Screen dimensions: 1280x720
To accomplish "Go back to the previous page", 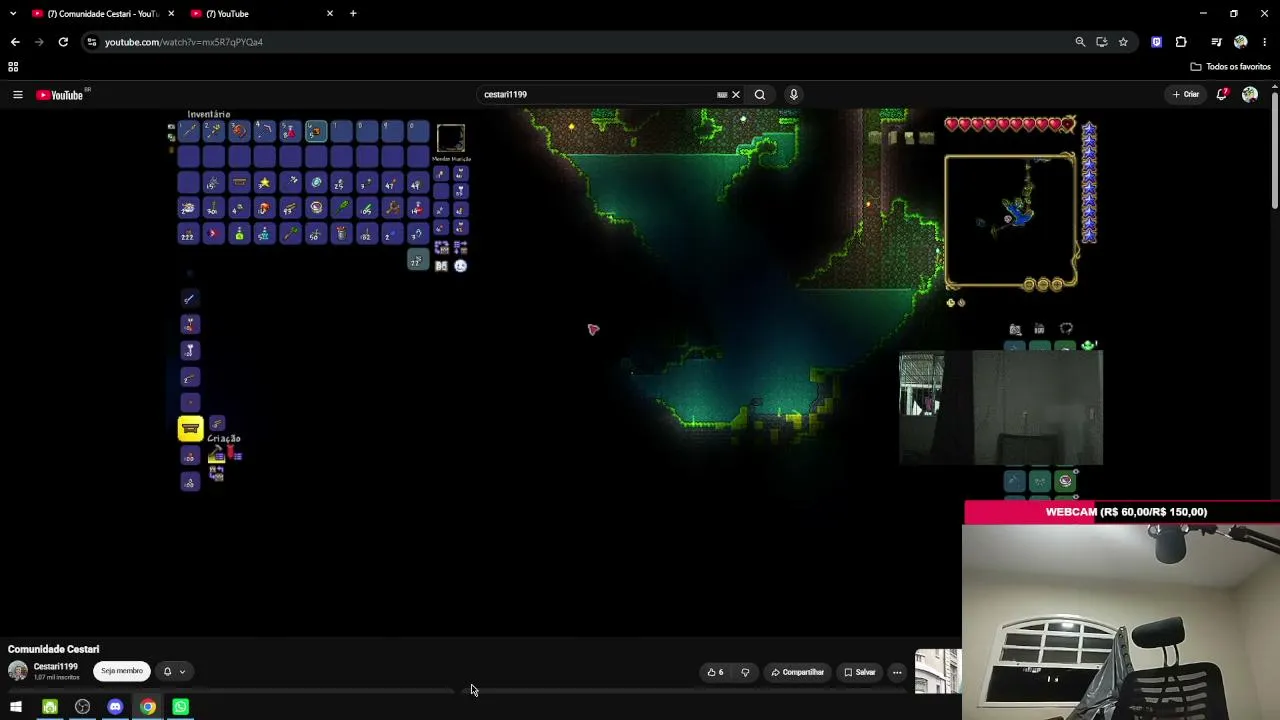I will click(15, 42).
